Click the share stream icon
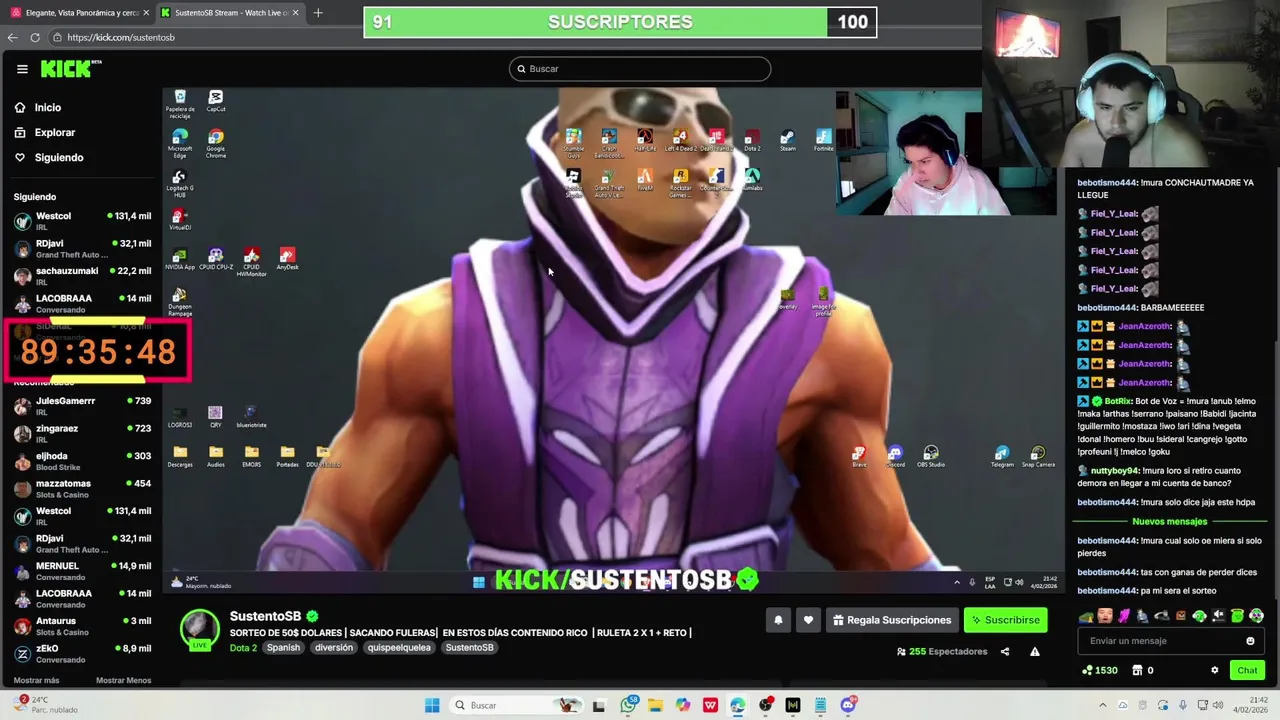 [1005, 652]
